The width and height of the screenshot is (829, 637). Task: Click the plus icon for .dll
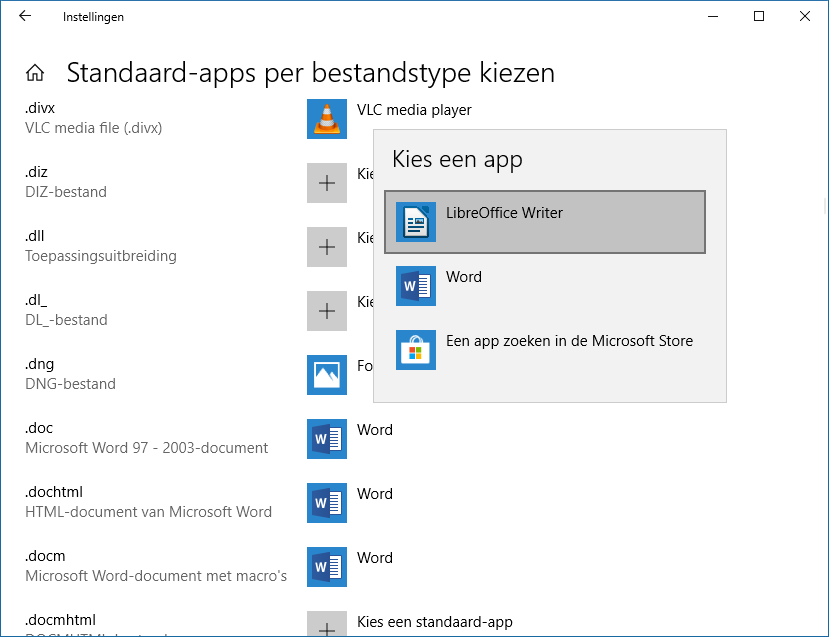[x=327, y=247]
